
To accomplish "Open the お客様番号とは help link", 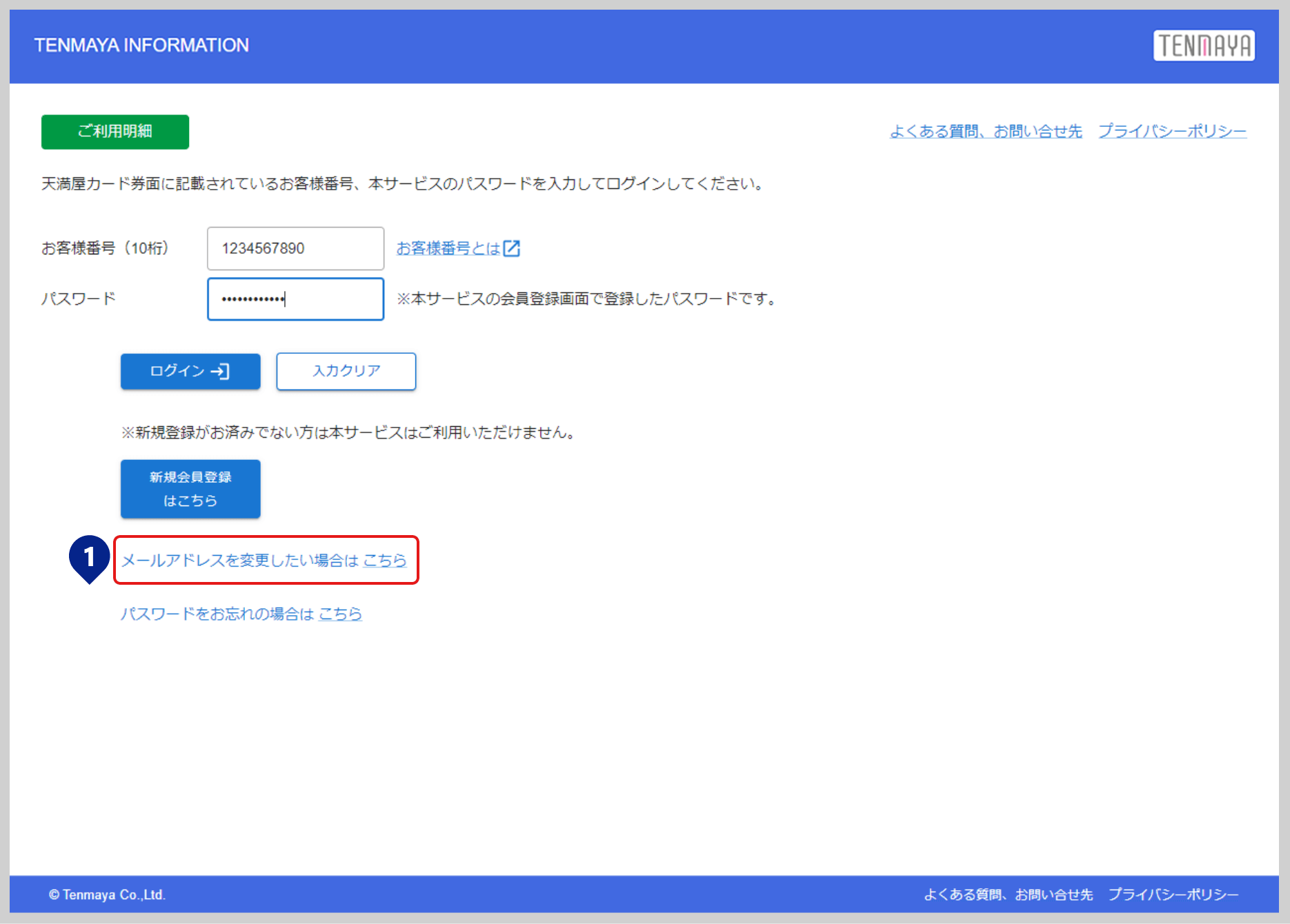I will coord(448,248).
